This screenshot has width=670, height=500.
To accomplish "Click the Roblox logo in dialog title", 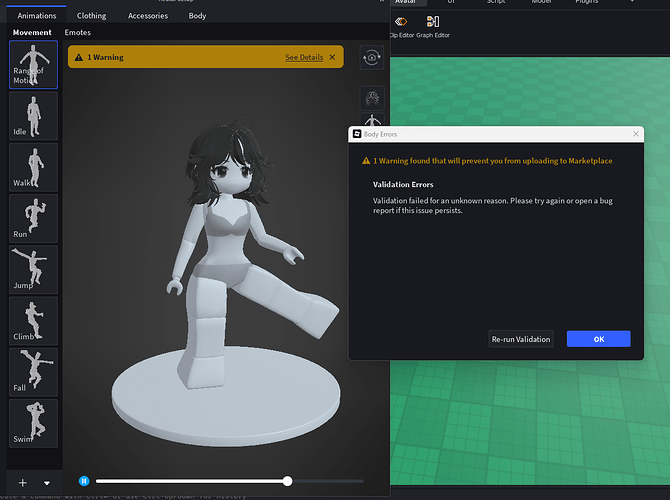I will 357,134.
